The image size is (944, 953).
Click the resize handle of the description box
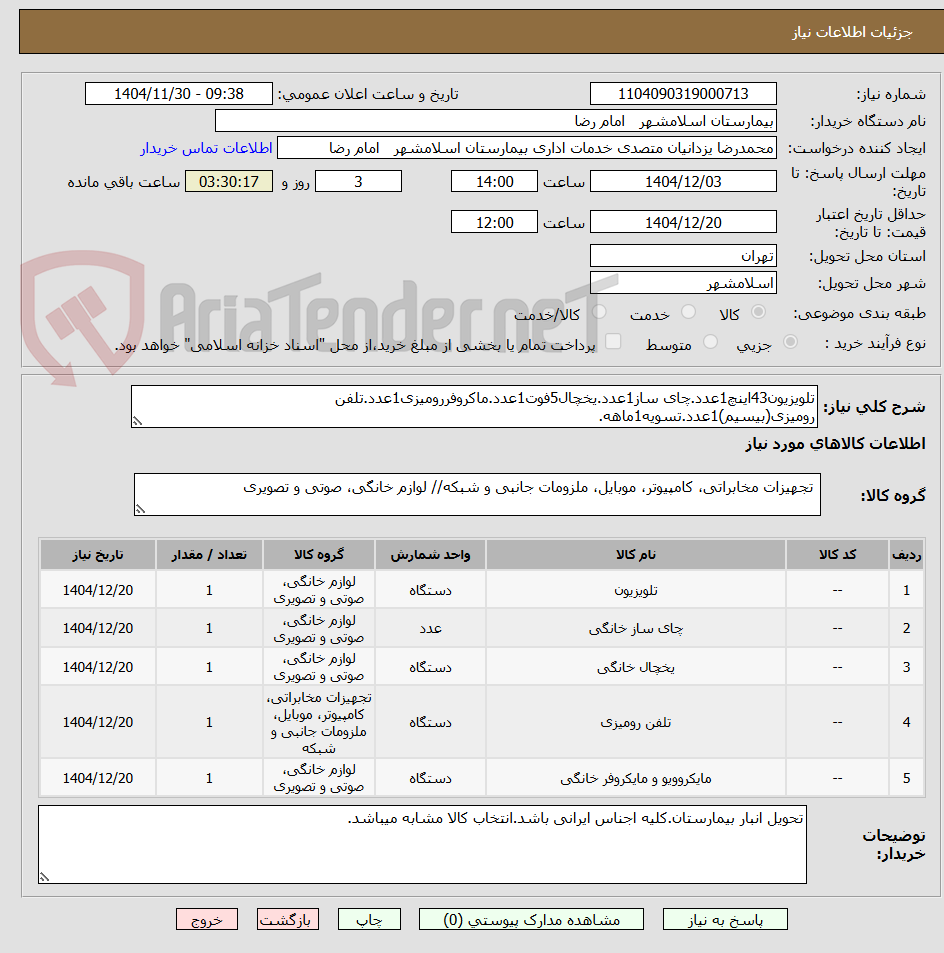click(137, 421)
